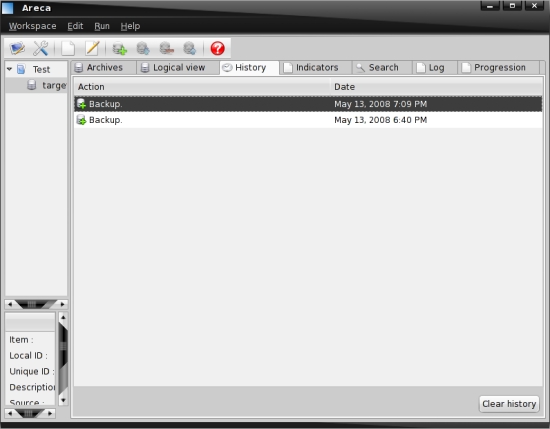Start a backup with the green plus database icon
The height and width of the screenshot is (429, 550).
[x=119, y=48]
